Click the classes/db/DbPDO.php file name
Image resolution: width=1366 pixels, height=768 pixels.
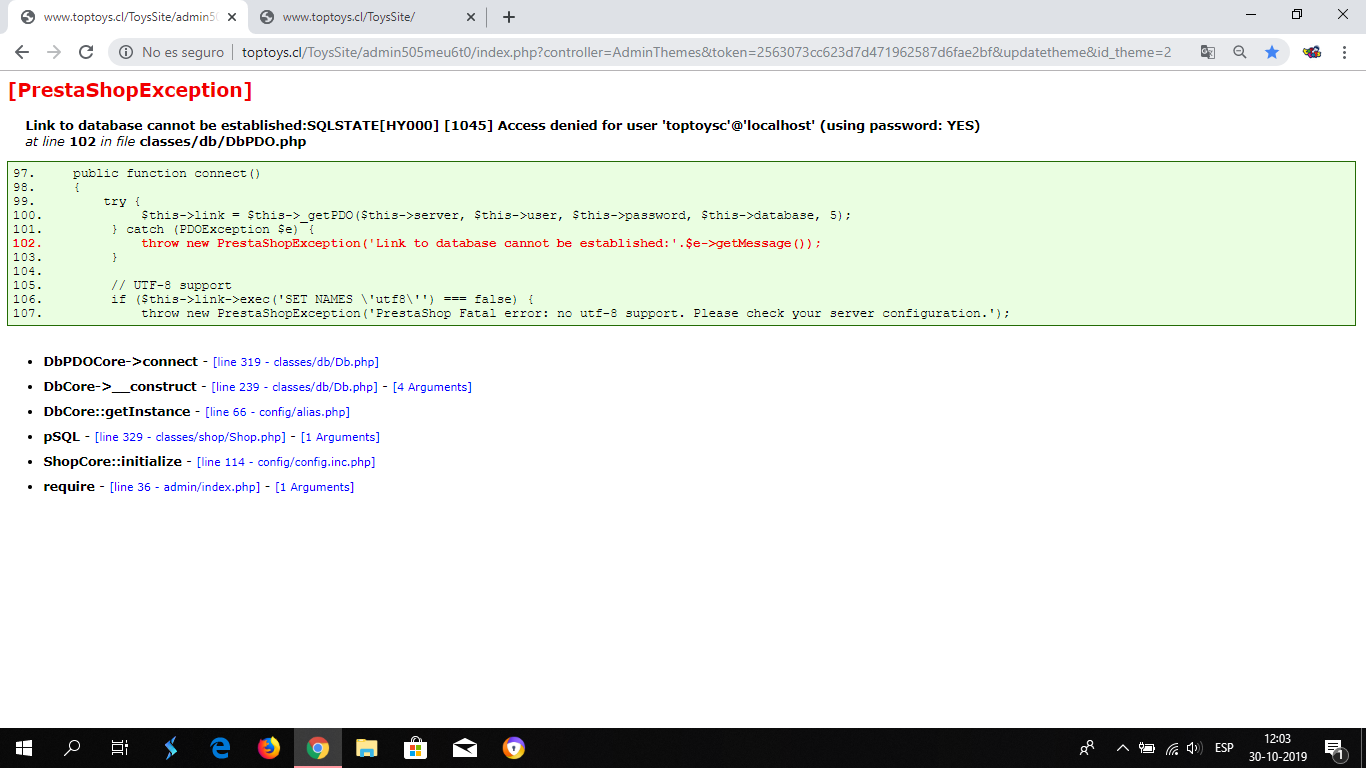(x=223, y=142)
